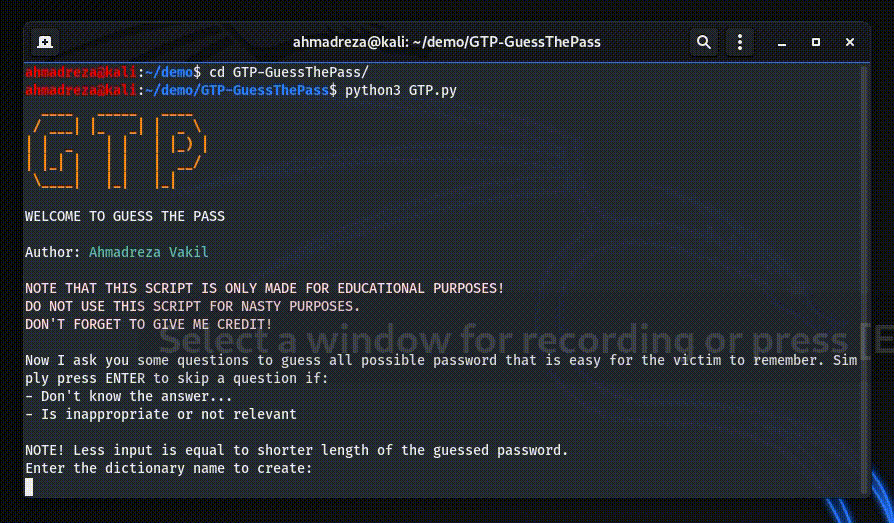Click the '~/demo/GTP-GuessThePass' prompt path
This screenshot has height=523, width=894.
[x=237, y=91]
